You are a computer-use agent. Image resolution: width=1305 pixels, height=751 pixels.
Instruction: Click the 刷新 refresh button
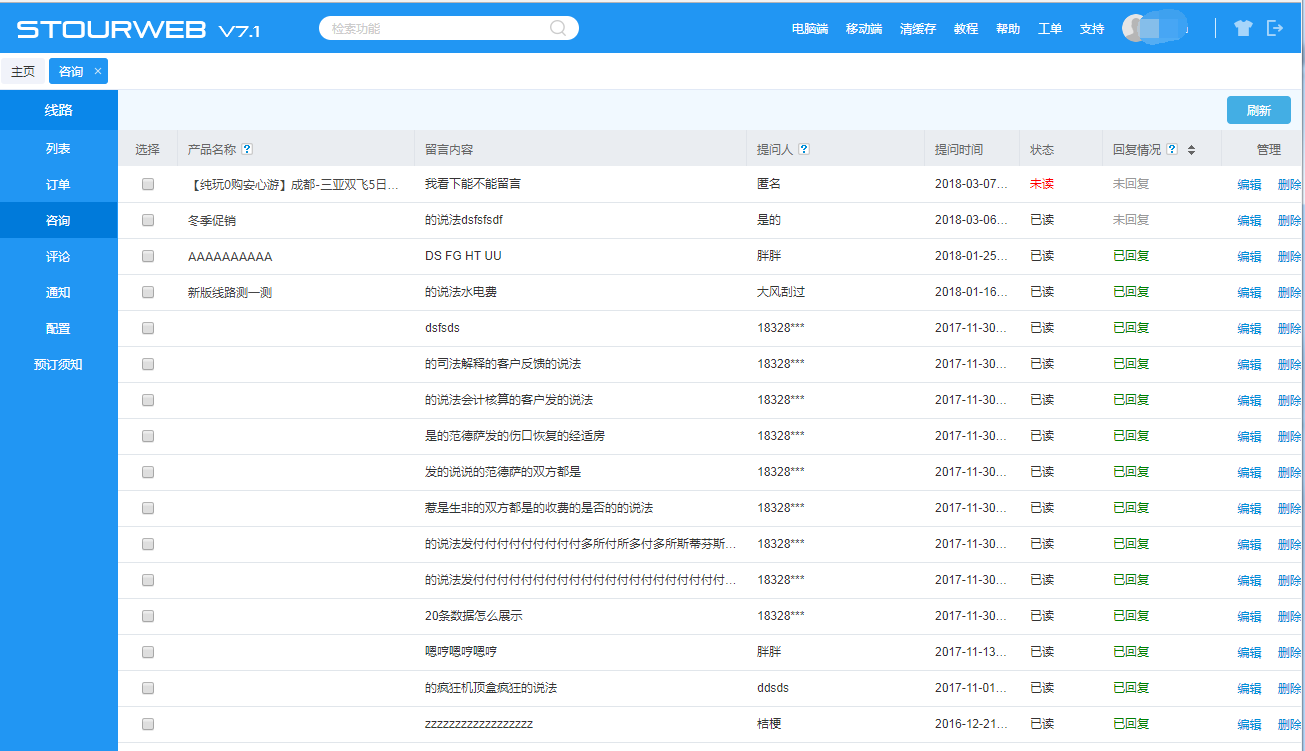1258,110
